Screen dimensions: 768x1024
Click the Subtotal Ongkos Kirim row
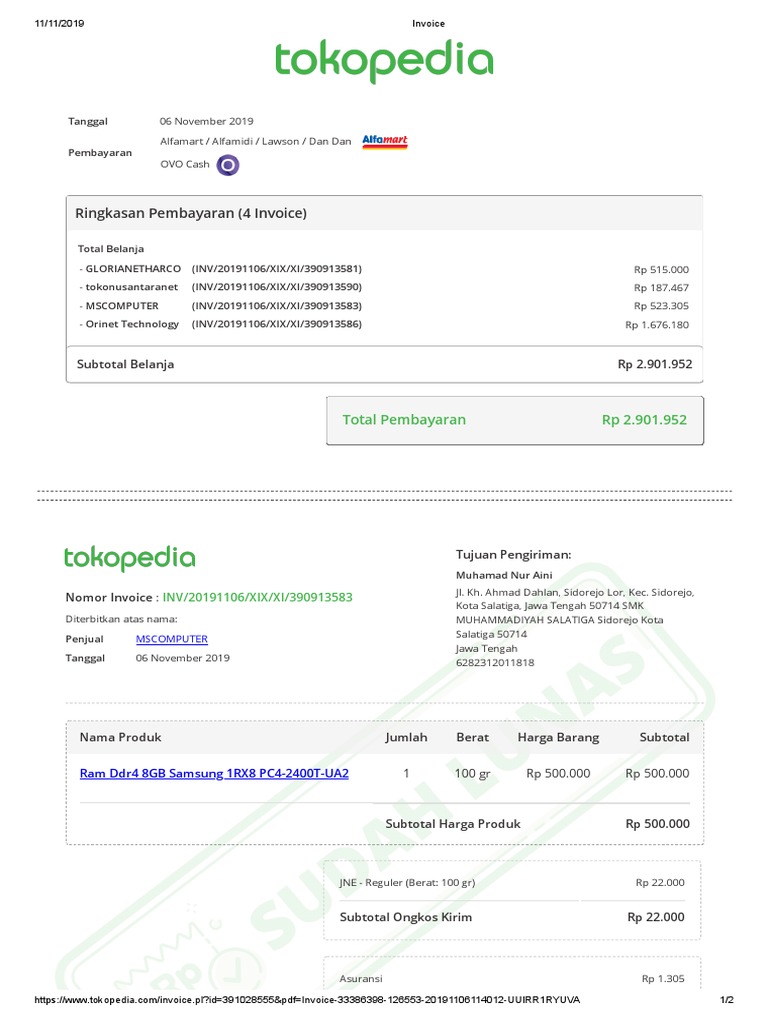click(x=512, y=917)
